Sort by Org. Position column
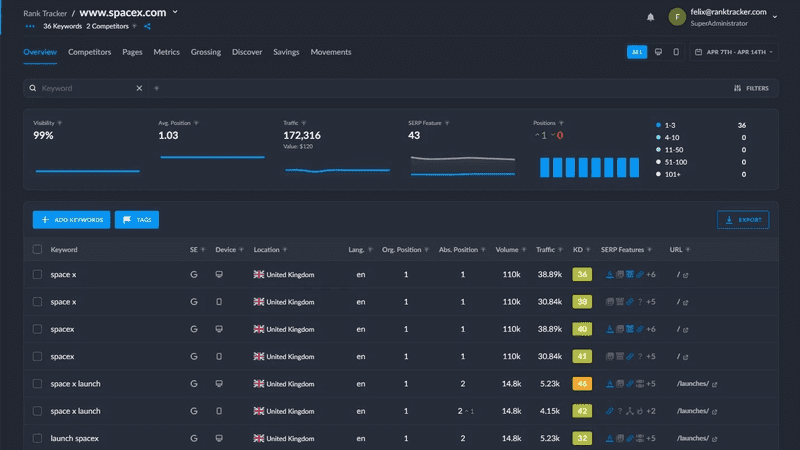Image resolution: width=800 pixels, height=450 pixels. click(x=405, y=249)
